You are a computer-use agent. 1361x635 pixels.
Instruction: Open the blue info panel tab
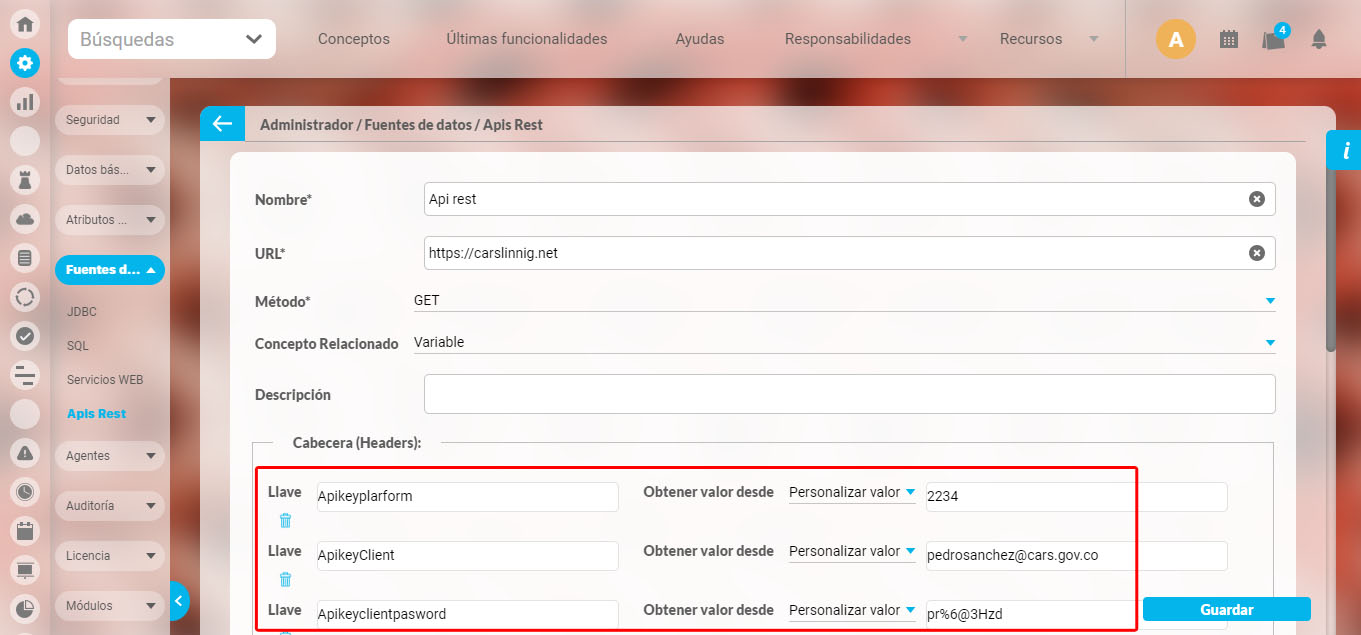pyautogui.click(x=1345, y=151)
